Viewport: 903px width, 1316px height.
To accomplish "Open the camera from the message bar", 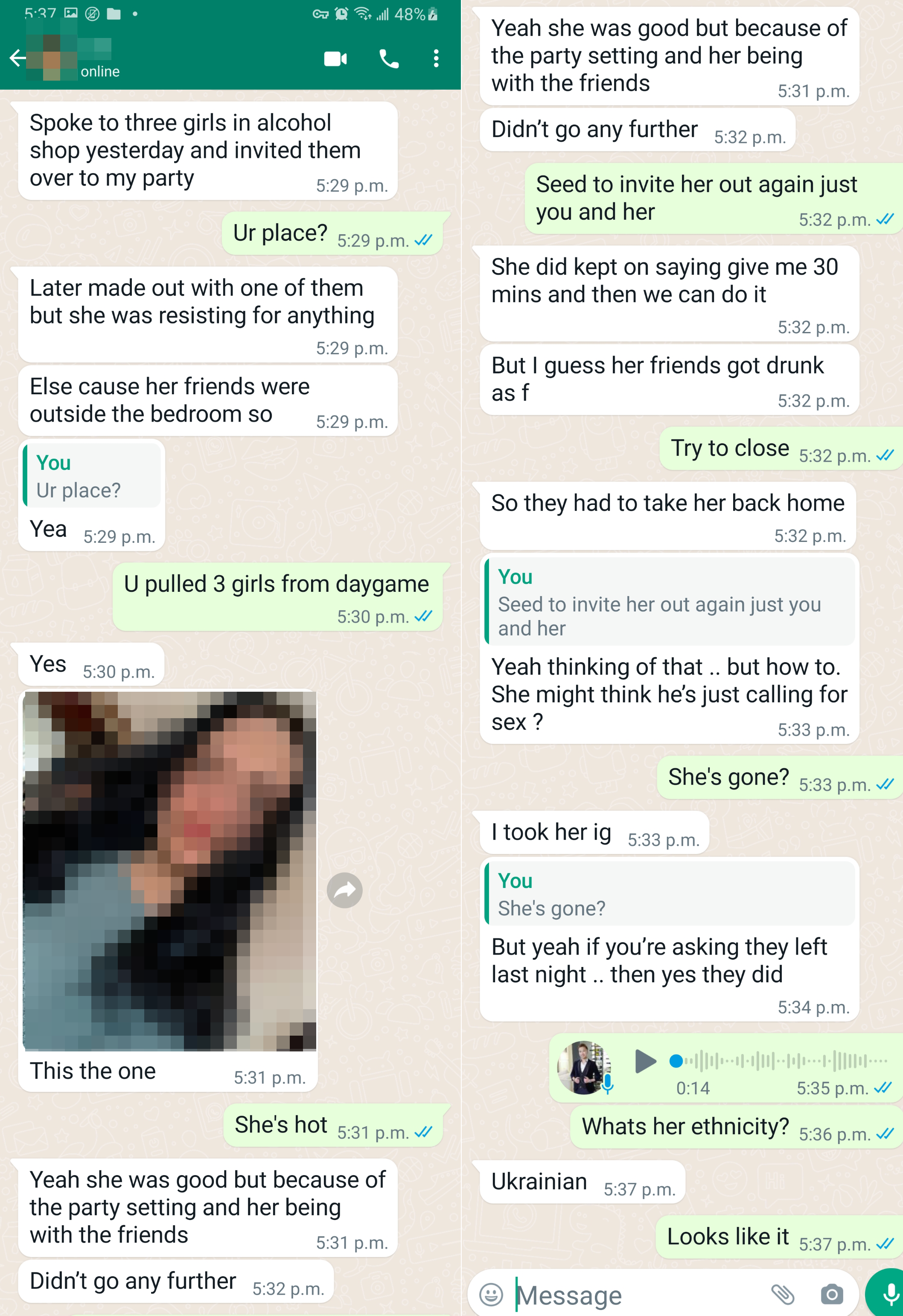I will (x=832, y=1294).
